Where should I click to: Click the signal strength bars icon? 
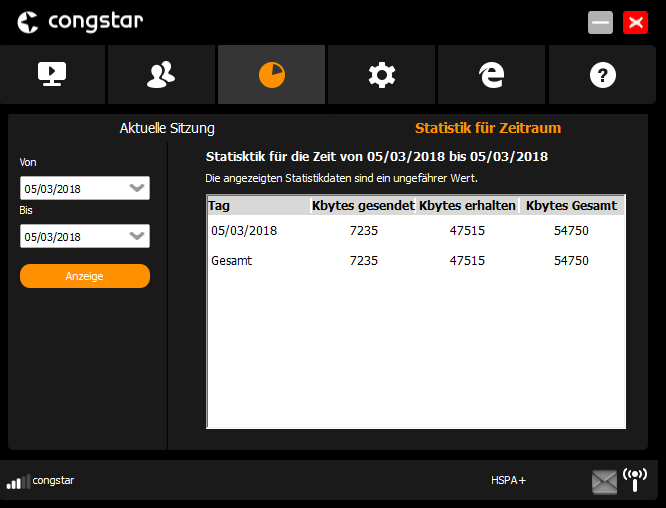[16, 482]
